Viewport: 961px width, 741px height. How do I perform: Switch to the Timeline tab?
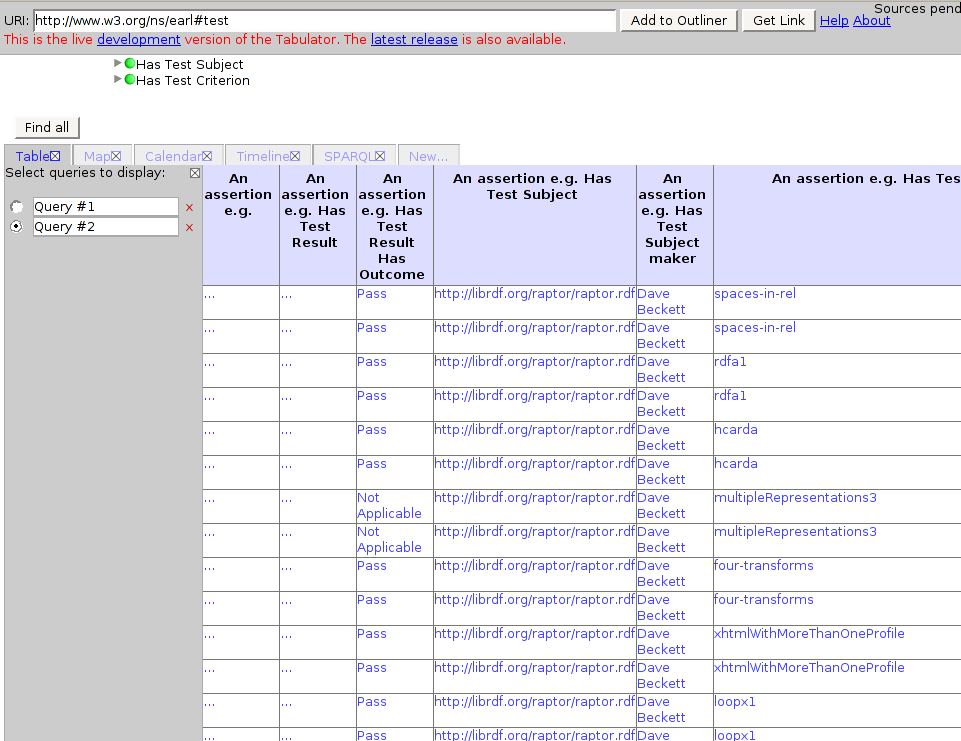point(263,156)
